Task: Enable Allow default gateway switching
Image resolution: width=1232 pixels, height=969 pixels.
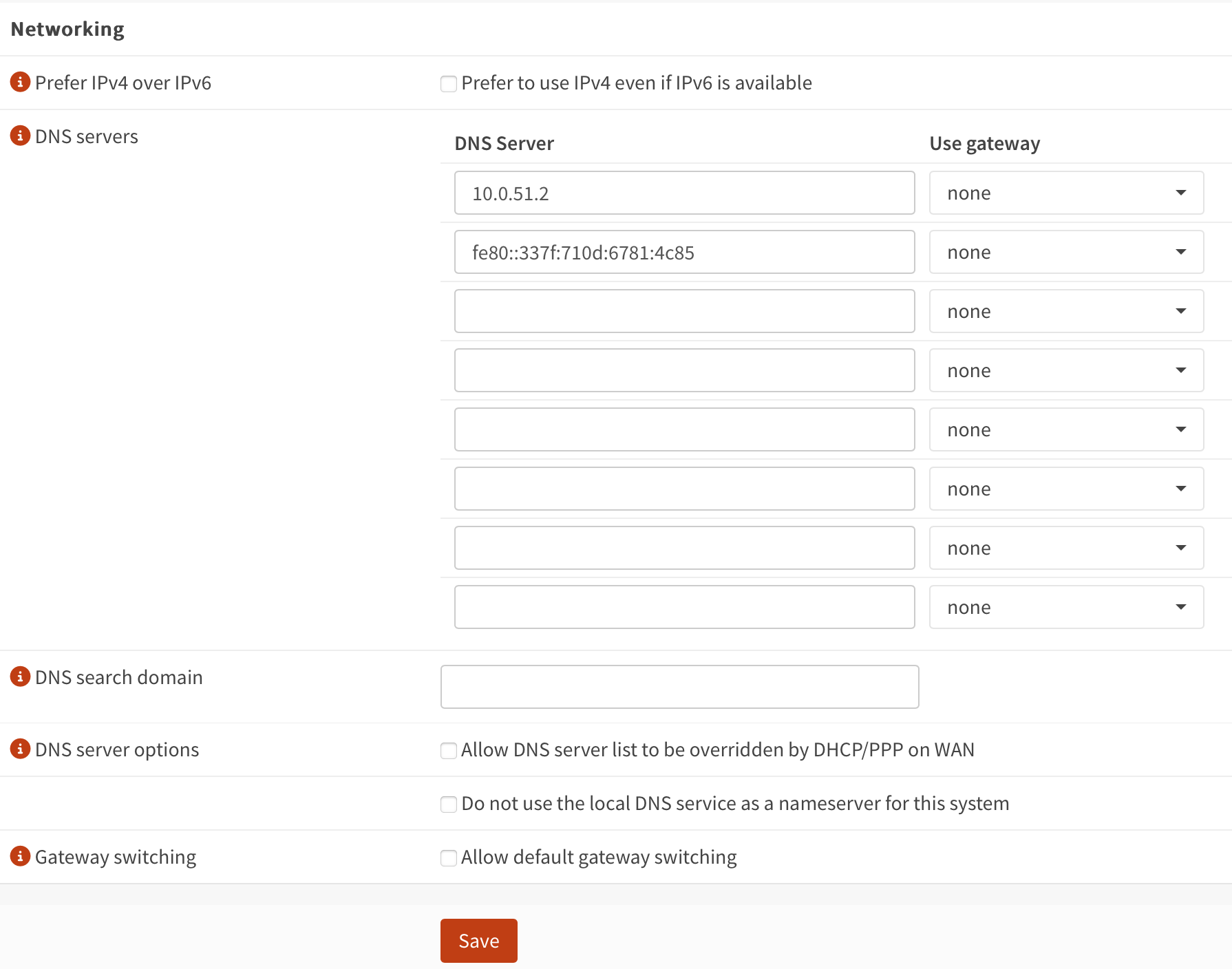Action: 448,858
